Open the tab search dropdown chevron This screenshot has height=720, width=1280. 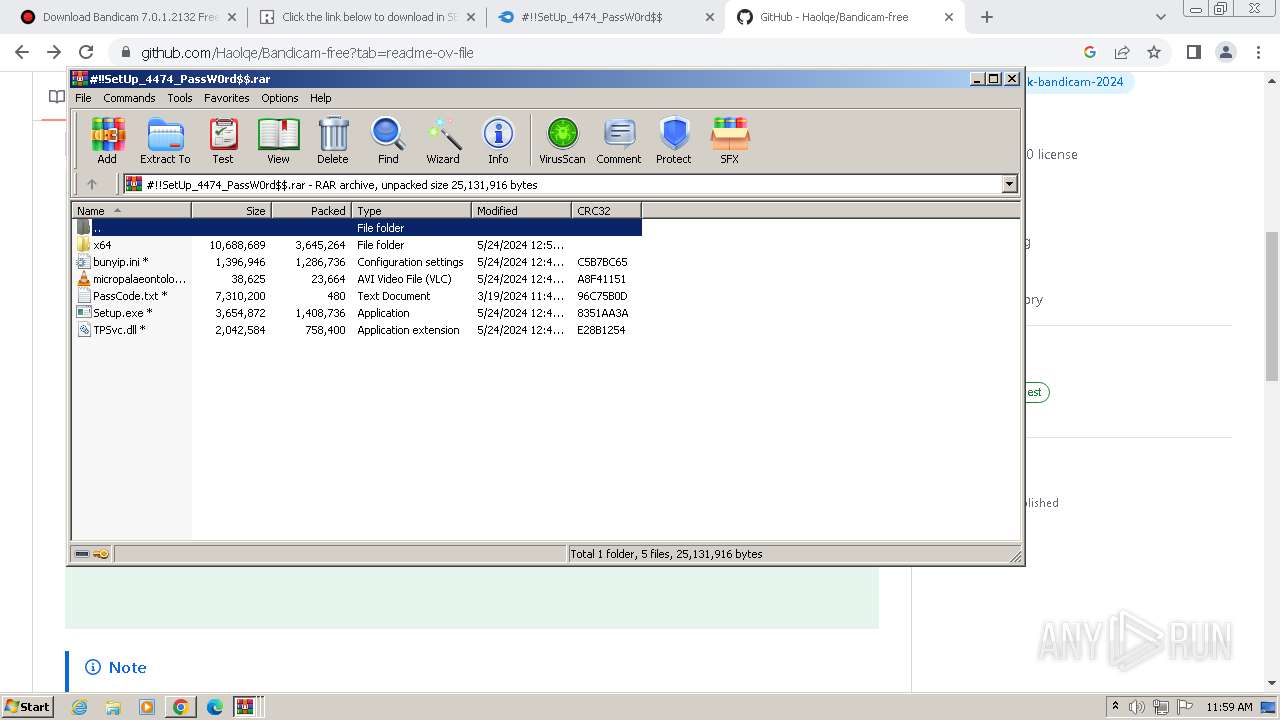(1160, 17)
